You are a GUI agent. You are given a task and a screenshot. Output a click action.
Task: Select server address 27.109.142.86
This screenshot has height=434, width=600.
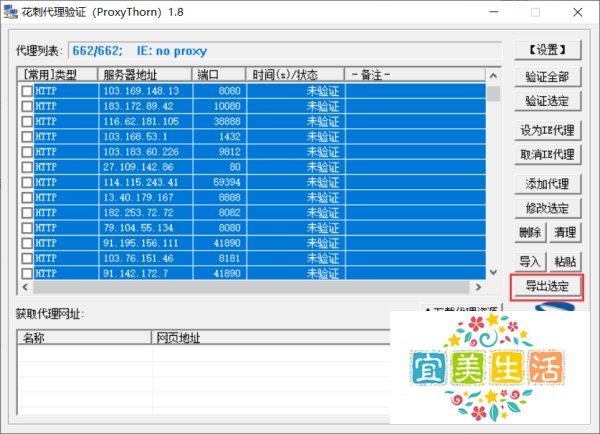click(x=138, y=167)
